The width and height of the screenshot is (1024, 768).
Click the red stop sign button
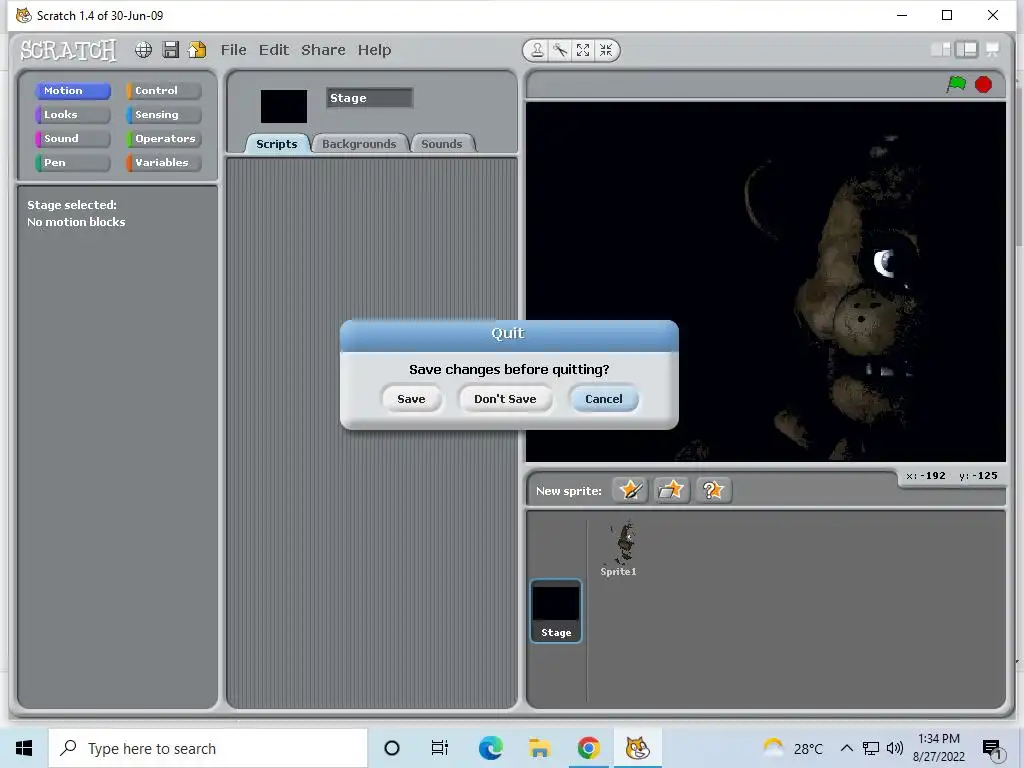984,84
